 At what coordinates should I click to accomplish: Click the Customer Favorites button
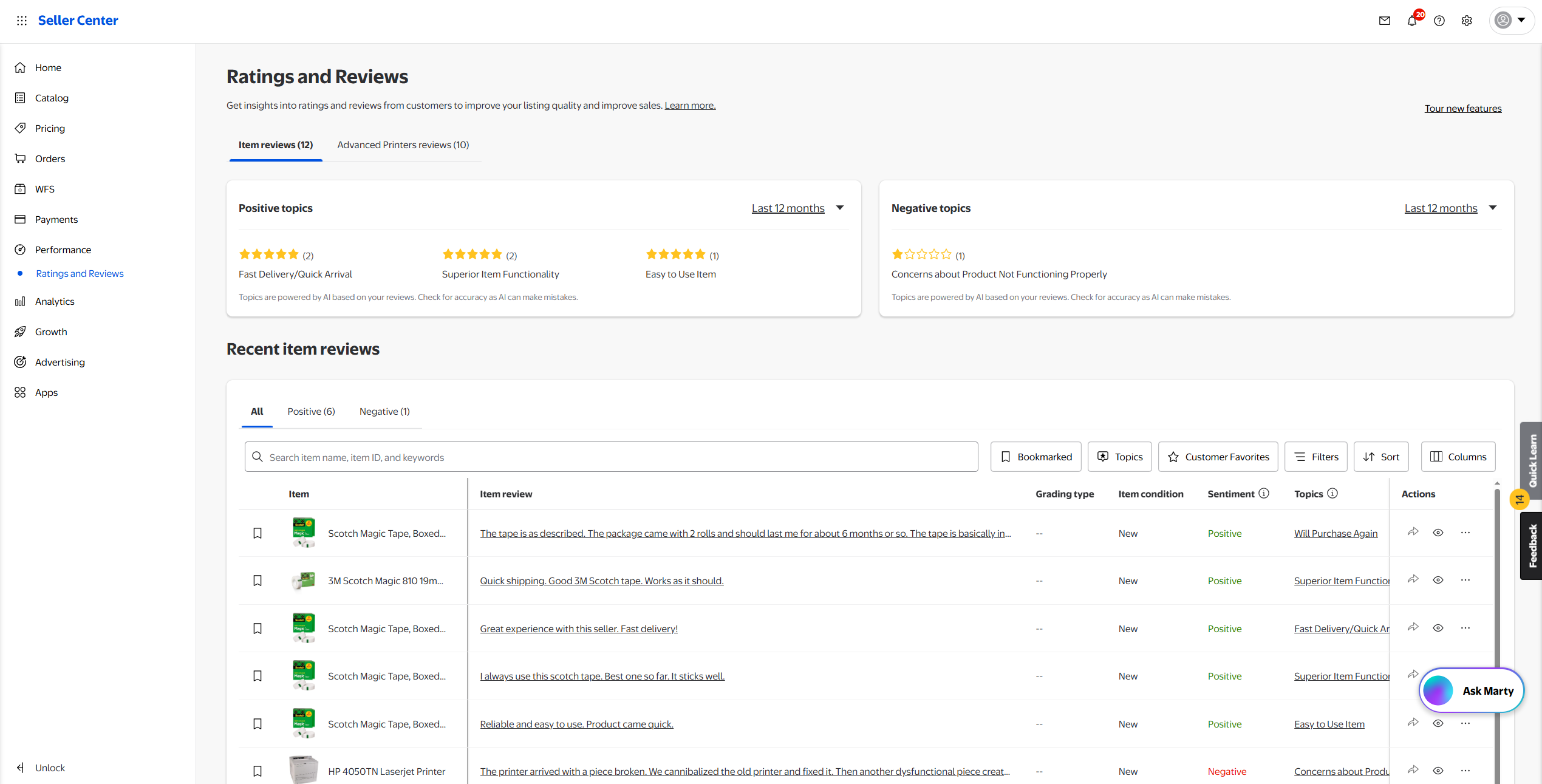click(x=1218, y=457)
